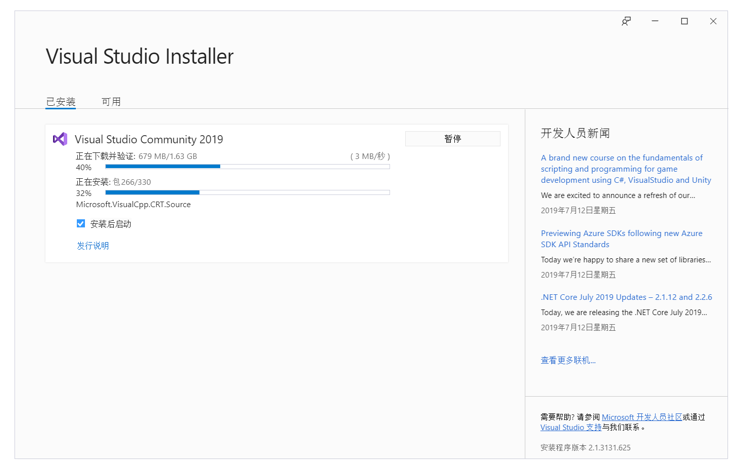This screenshot has width=741, height=475.
Task: Open Microsoft 开发人员社区 link
Action: (641, 417)
